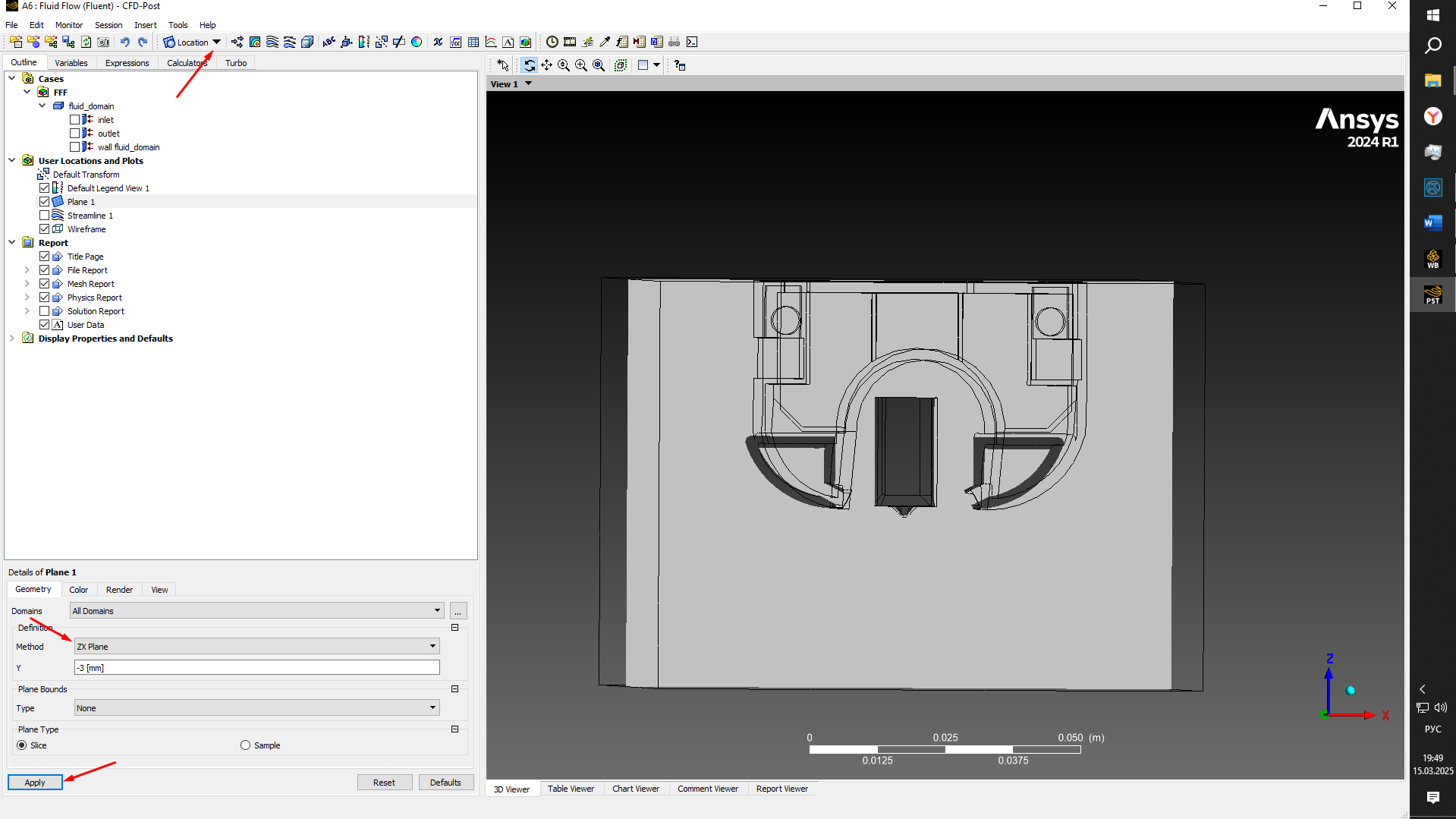Insert a new Variable
The height and width of the screenshot is (819, 1456).
(438, 42)
